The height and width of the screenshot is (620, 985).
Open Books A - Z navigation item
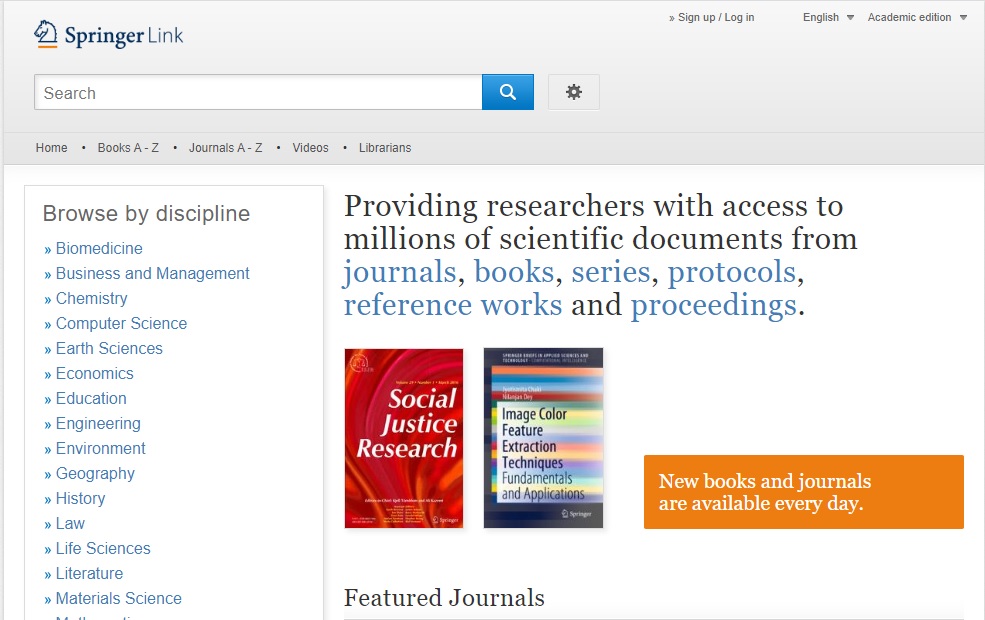click(x=128, y=148)
